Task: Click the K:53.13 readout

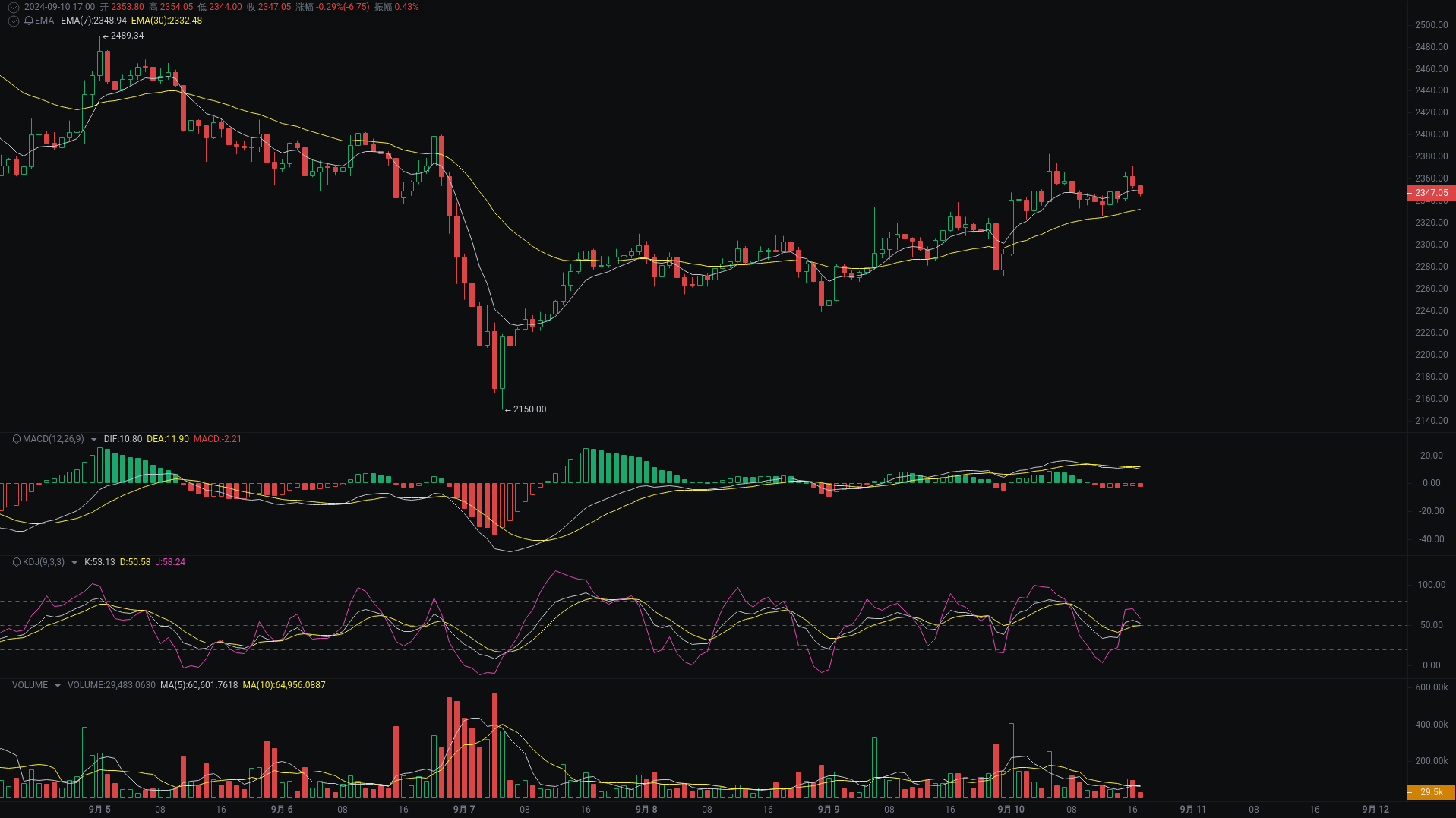Action: [99, 562]
